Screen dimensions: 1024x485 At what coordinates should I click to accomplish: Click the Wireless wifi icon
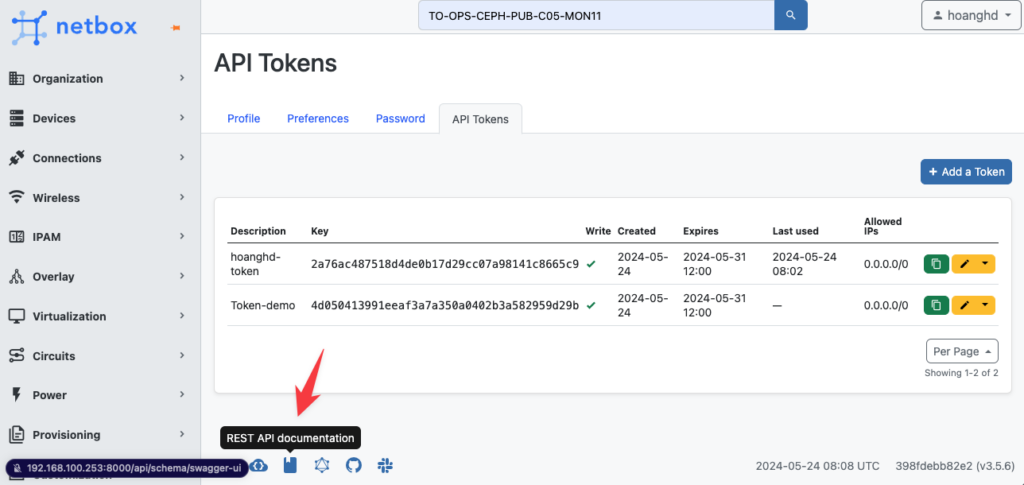click(16, 197)
